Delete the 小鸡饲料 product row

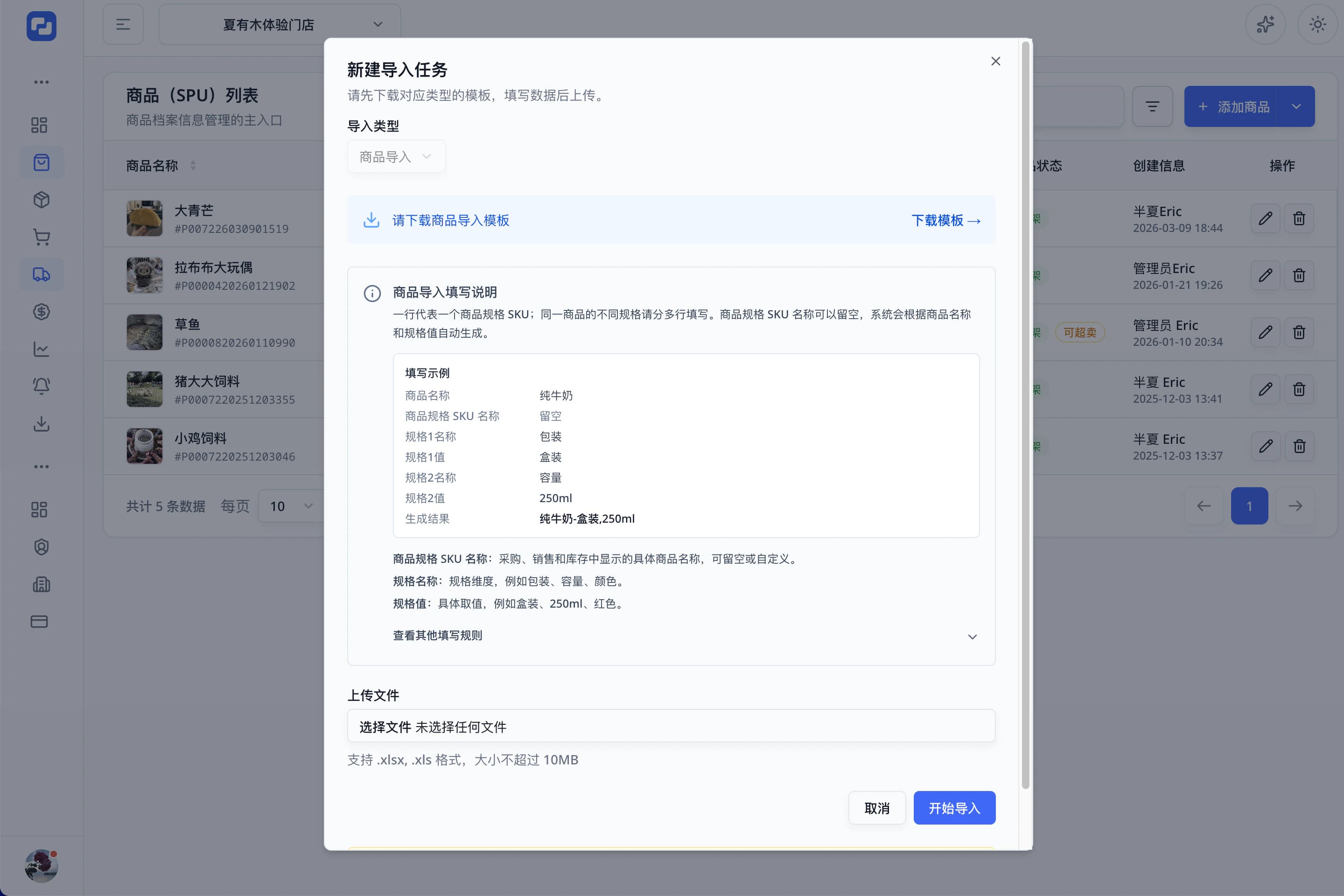click(x=1299, y=446)
